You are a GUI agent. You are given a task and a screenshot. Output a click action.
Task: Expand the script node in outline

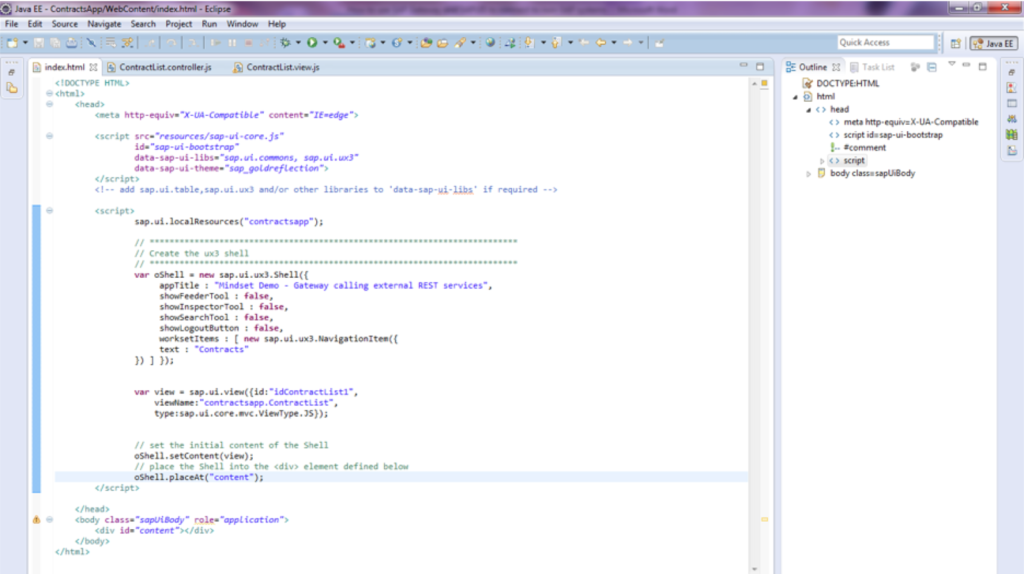click(822, 161)
